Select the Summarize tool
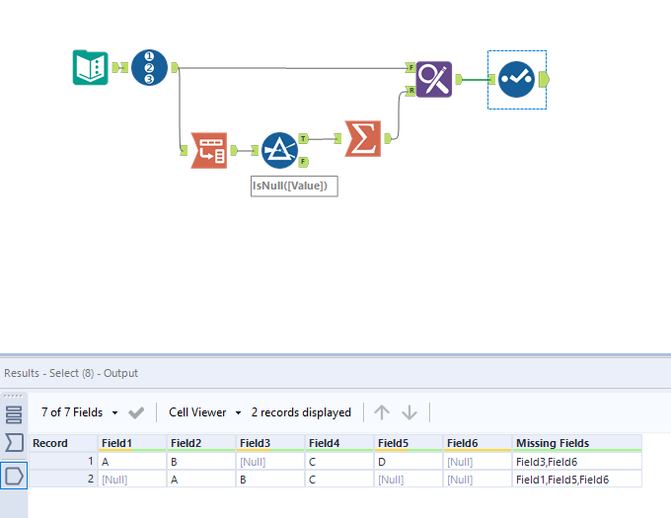 click(363, 138)
